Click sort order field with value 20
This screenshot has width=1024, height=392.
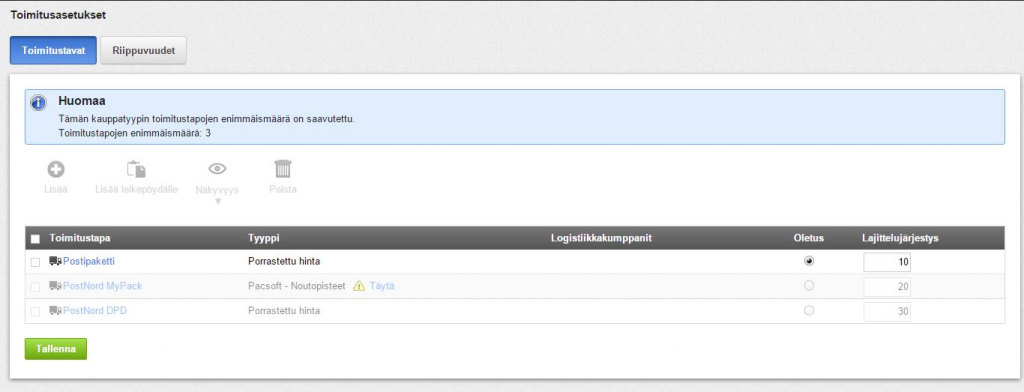(888, 287)
